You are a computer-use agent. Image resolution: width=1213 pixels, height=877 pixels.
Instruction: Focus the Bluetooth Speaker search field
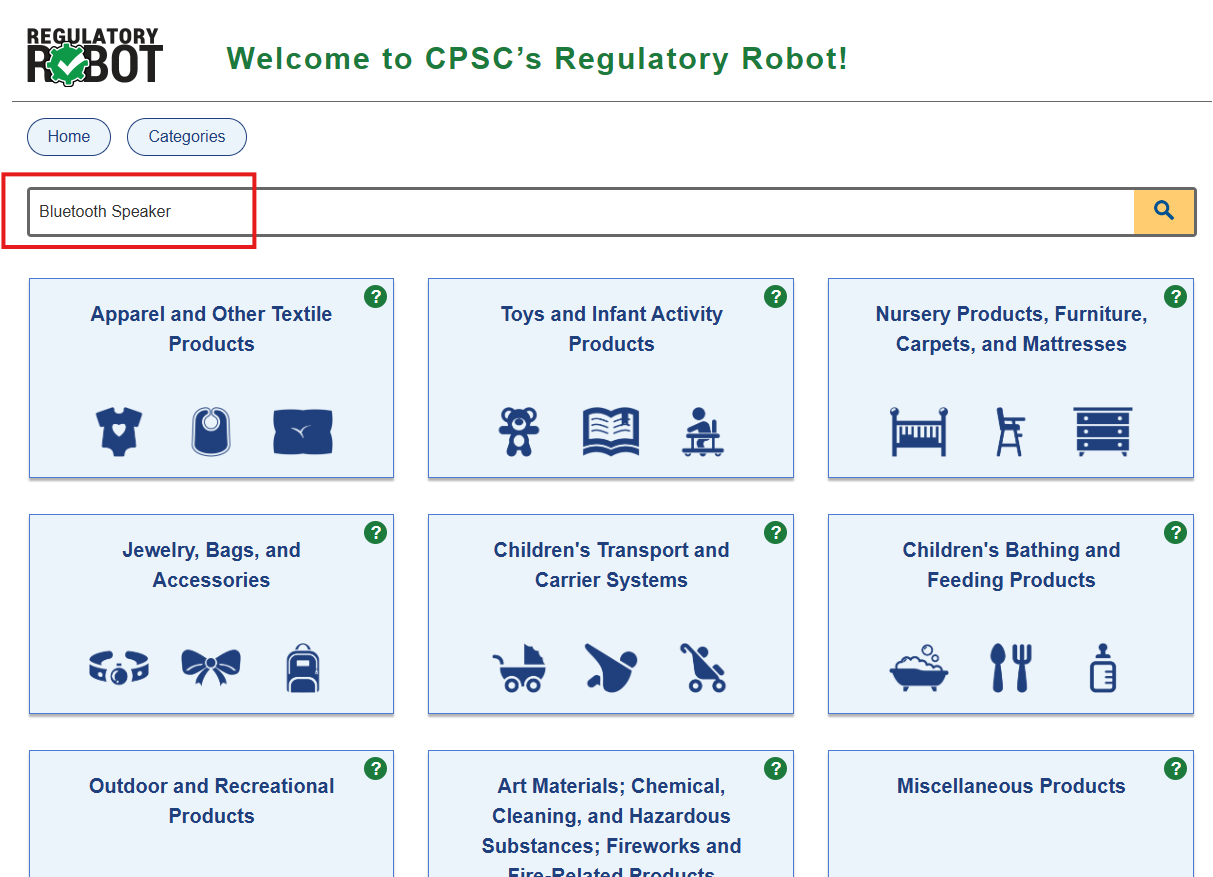(581, 211)
